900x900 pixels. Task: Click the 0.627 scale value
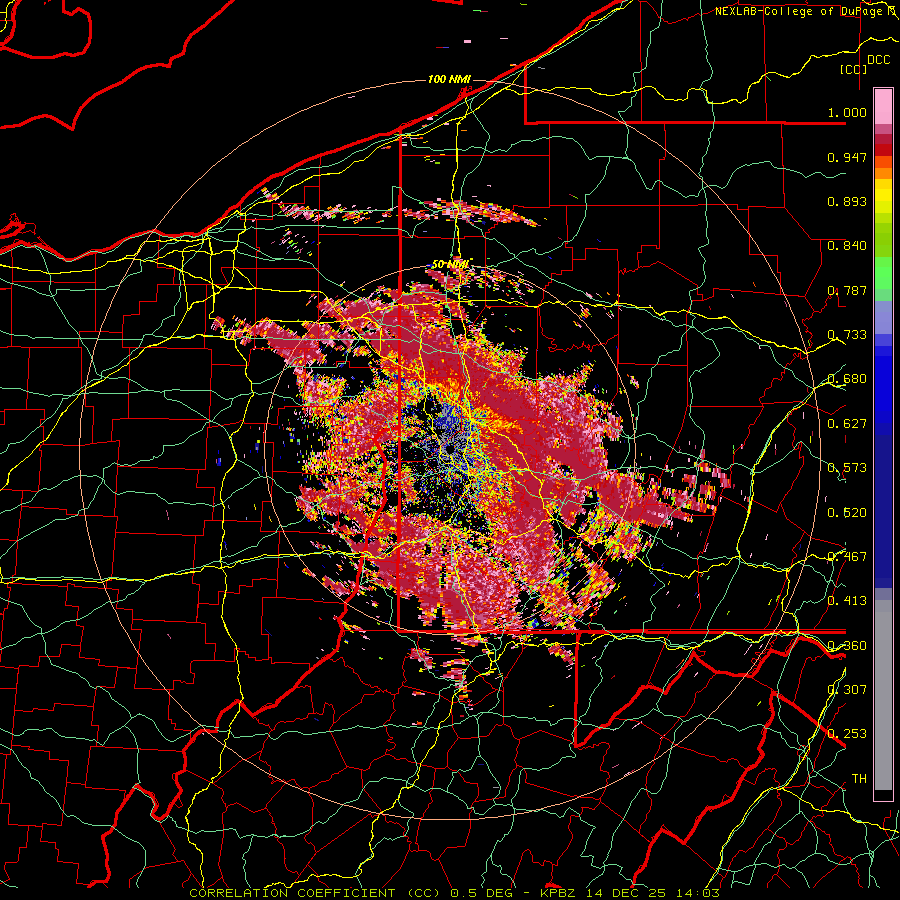click(x=847, y=424)
